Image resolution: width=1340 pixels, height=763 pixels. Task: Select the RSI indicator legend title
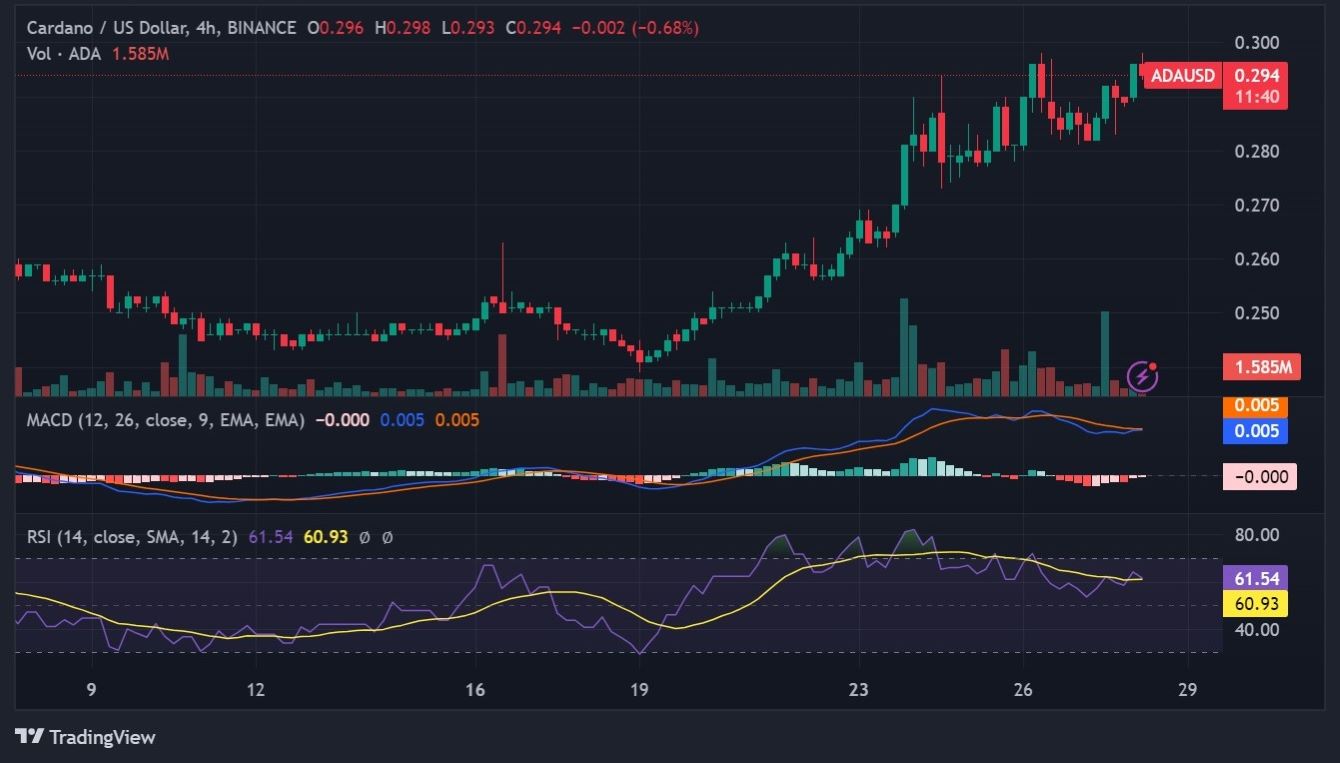click(x=132, y=537)
